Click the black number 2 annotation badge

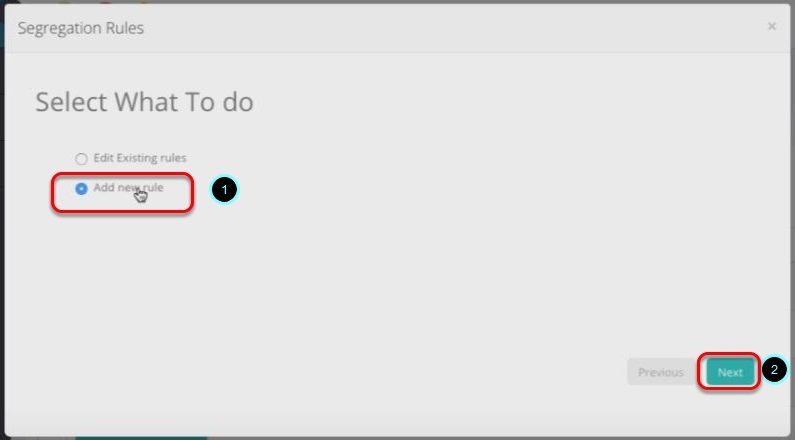[774, 370]
